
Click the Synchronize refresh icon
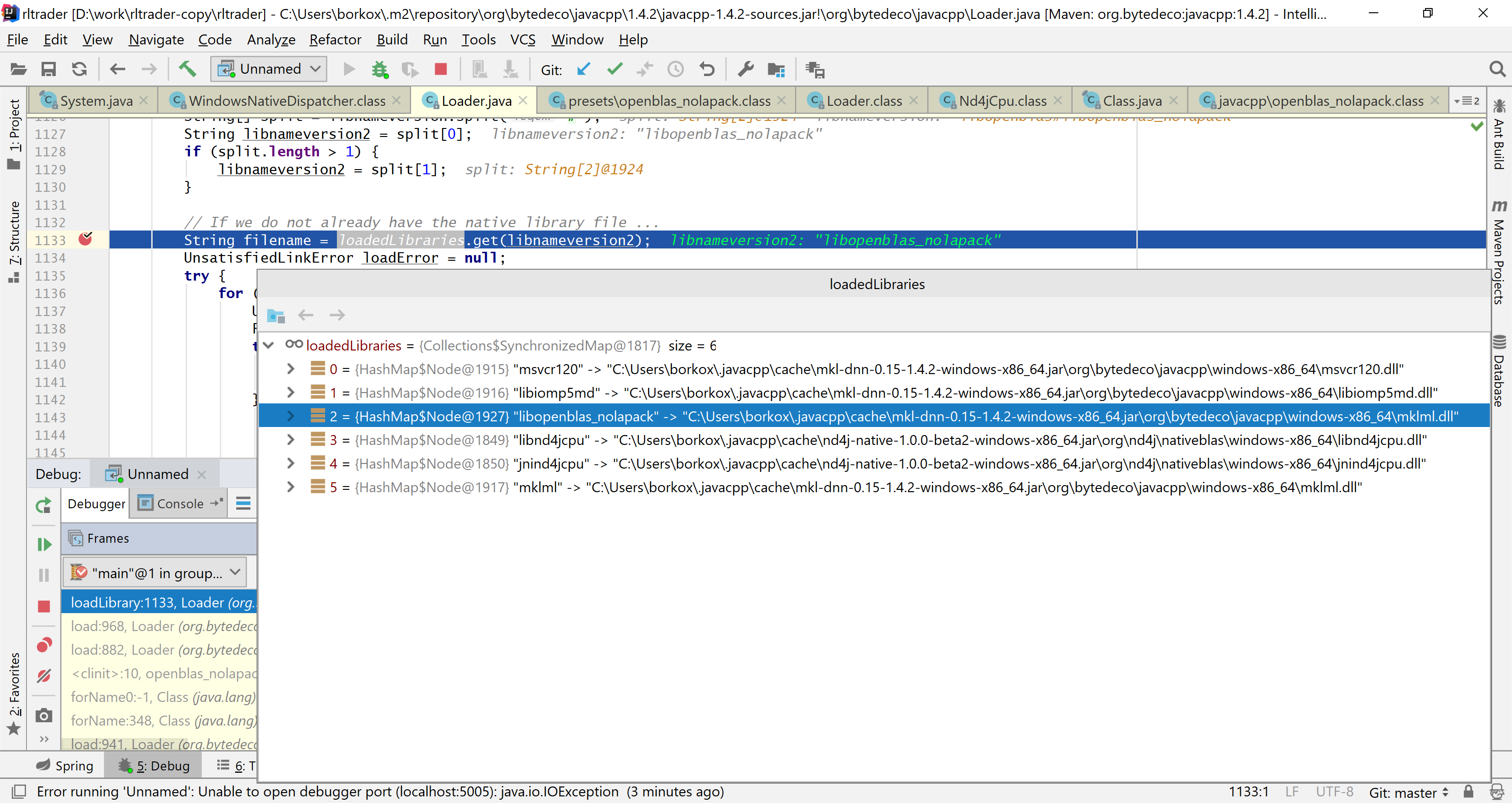79,69
